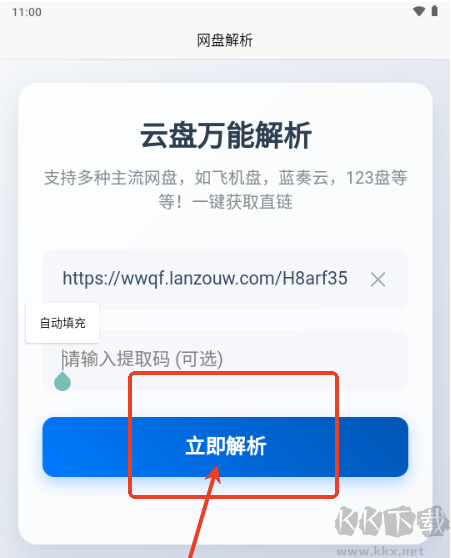Select the 自动填充 popup option
The image size is (451, 558).
click(x=62, y=323)
